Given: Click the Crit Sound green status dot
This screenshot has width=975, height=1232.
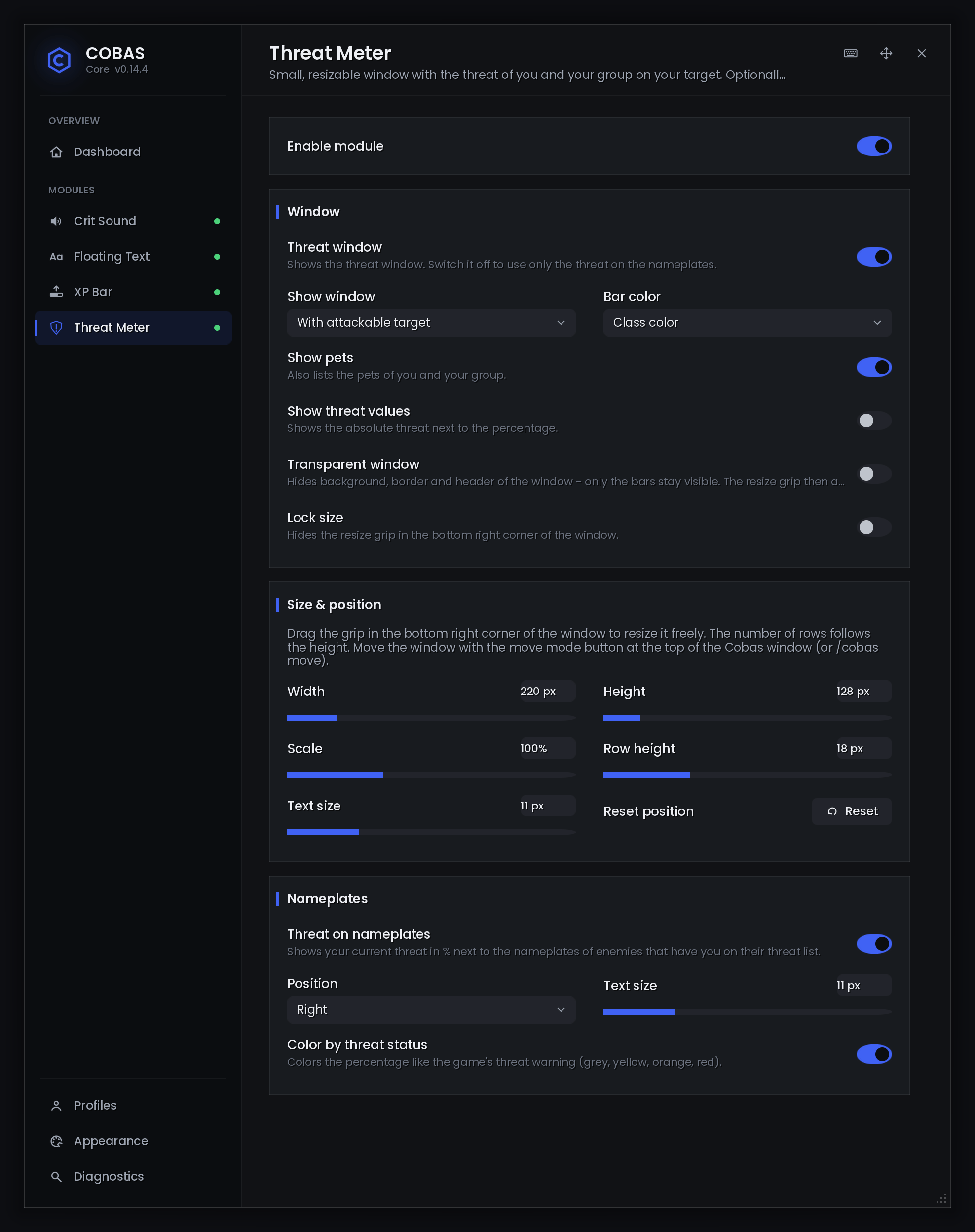Looking at the screenshot, I should tap(217, 221).
